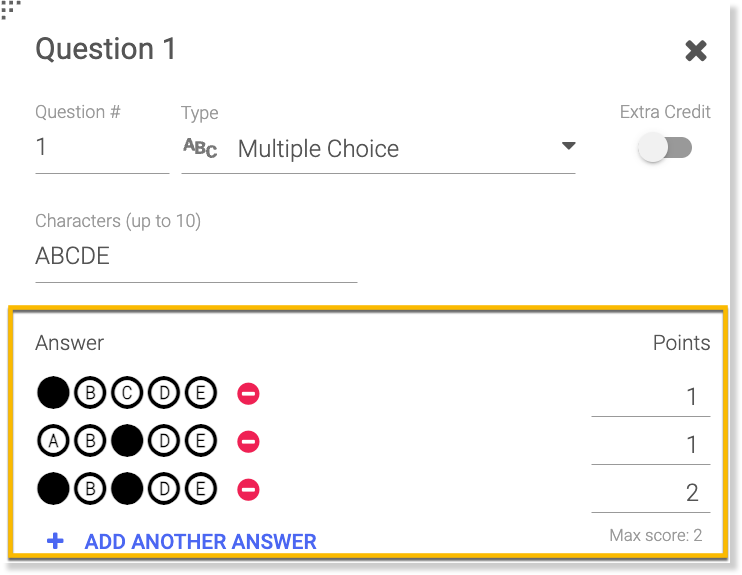The image size is (742, 575).
Task: Remove the second answer row
Action: (x=248, y=441)
